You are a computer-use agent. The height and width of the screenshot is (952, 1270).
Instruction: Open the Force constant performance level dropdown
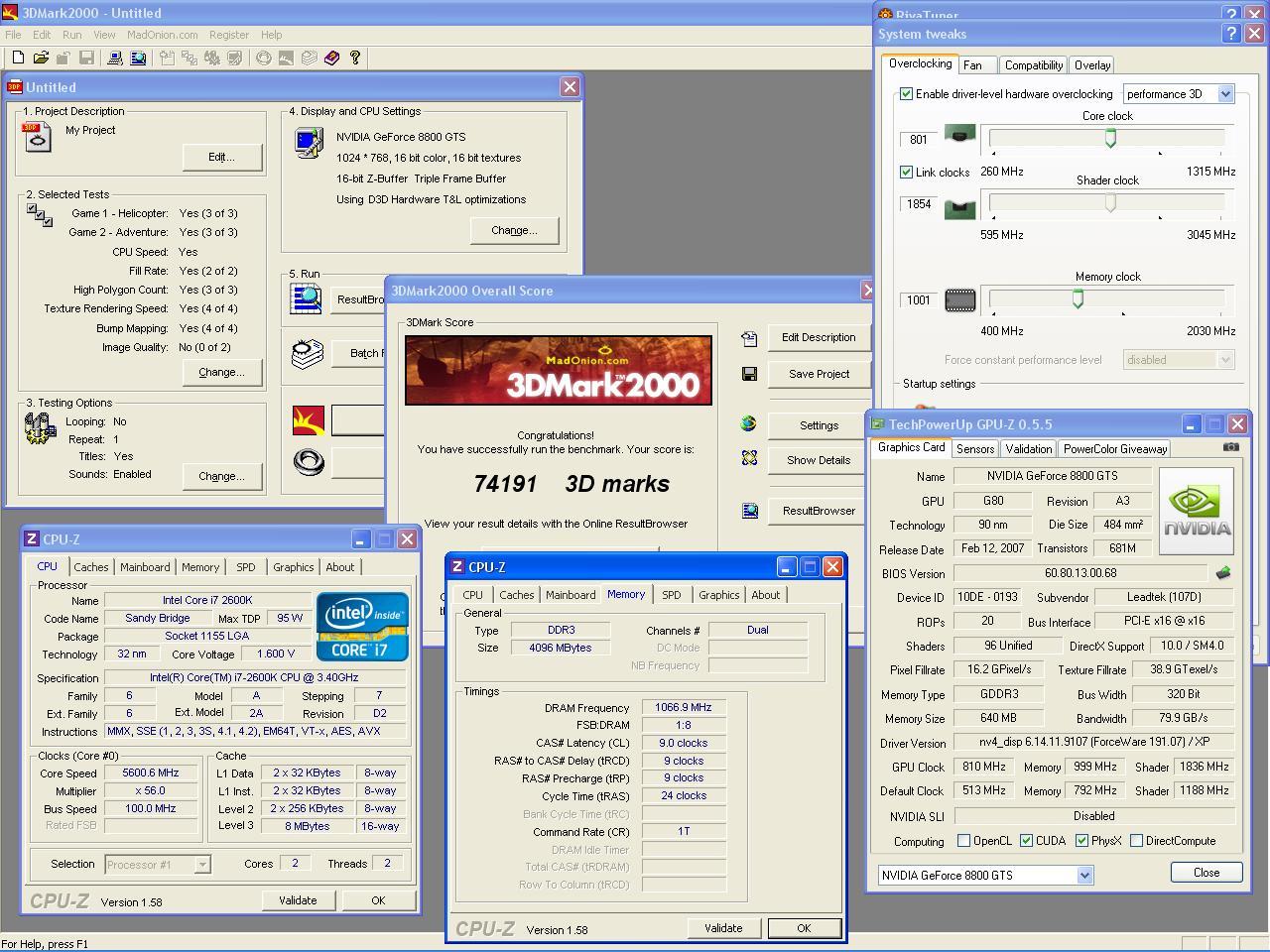pos(1179,360)
